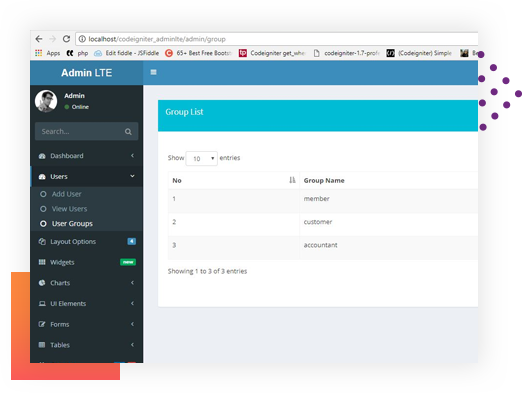Click the Tables icon in sidebar
This screenshot has width=522, height=393.
click(x=42, y=345)
